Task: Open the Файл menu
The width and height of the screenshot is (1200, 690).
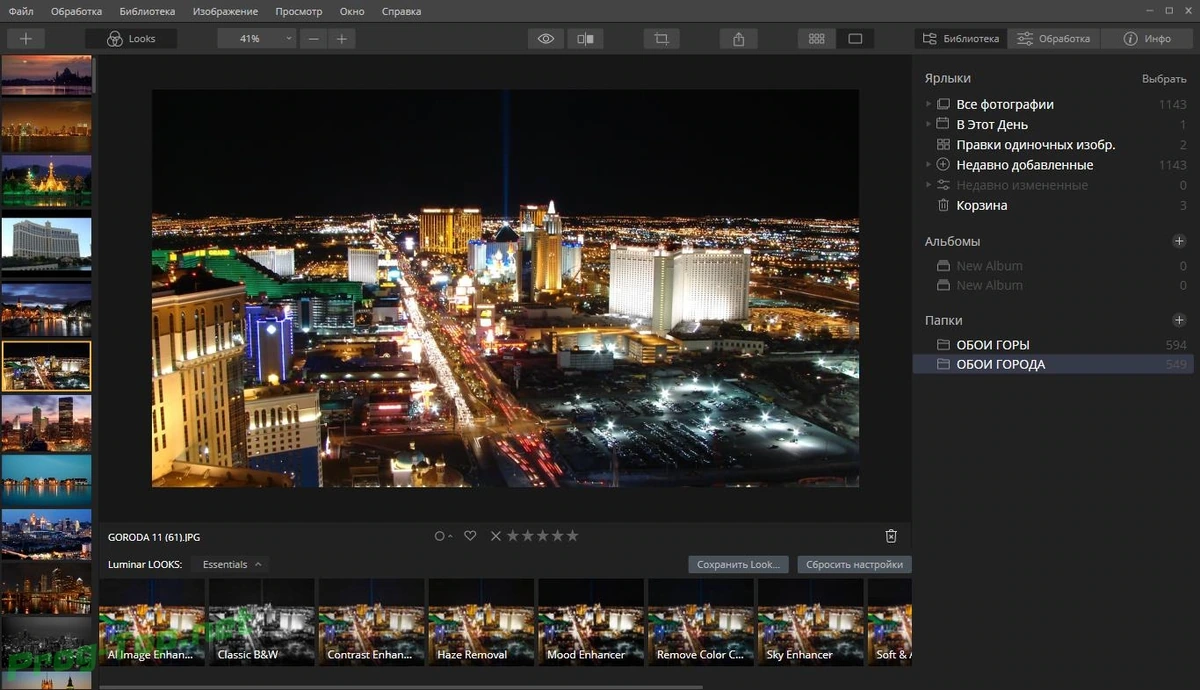Action: pyautogui.click(x=21, y=11)
